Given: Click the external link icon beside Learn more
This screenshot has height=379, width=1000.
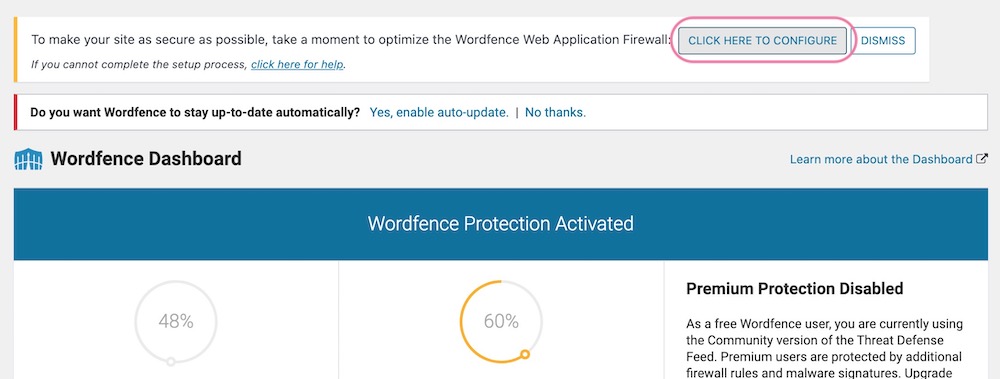Looking at the screenshot, I should [x=982, y=159].
